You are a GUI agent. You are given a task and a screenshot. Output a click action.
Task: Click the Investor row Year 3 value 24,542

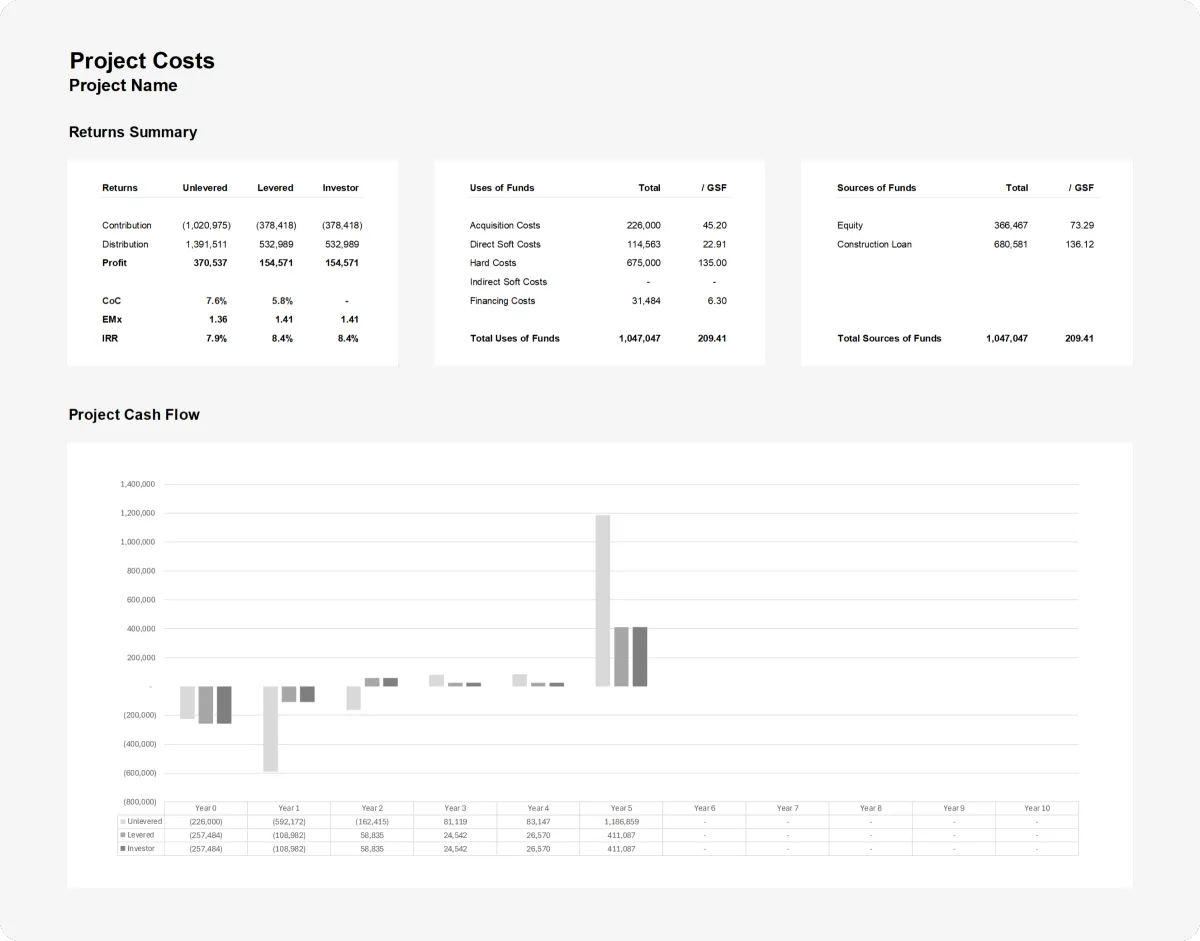coord(455,848)
